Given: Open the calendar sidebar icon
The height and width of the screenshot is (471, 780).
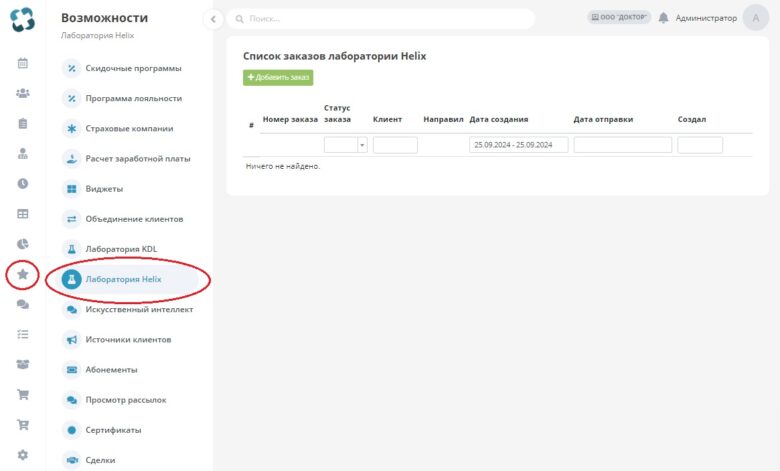Looking at the screenshot, I should (23, 63).
